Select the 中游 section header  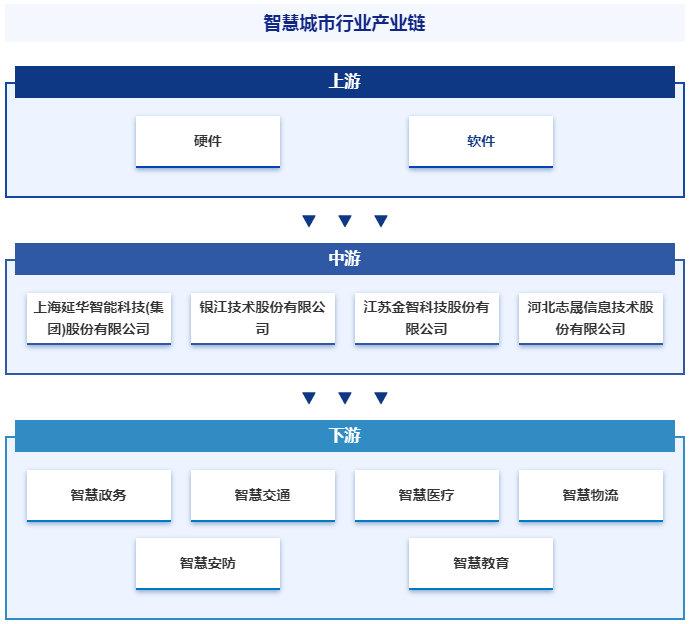[345, 259]
